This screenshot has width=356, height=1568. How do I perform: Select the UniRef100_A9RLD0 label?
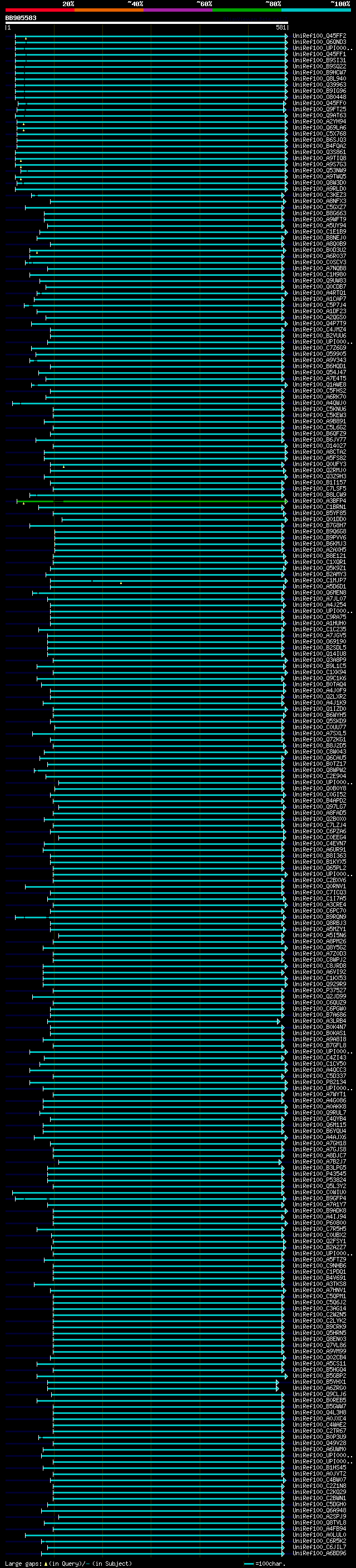click(319, 189)
